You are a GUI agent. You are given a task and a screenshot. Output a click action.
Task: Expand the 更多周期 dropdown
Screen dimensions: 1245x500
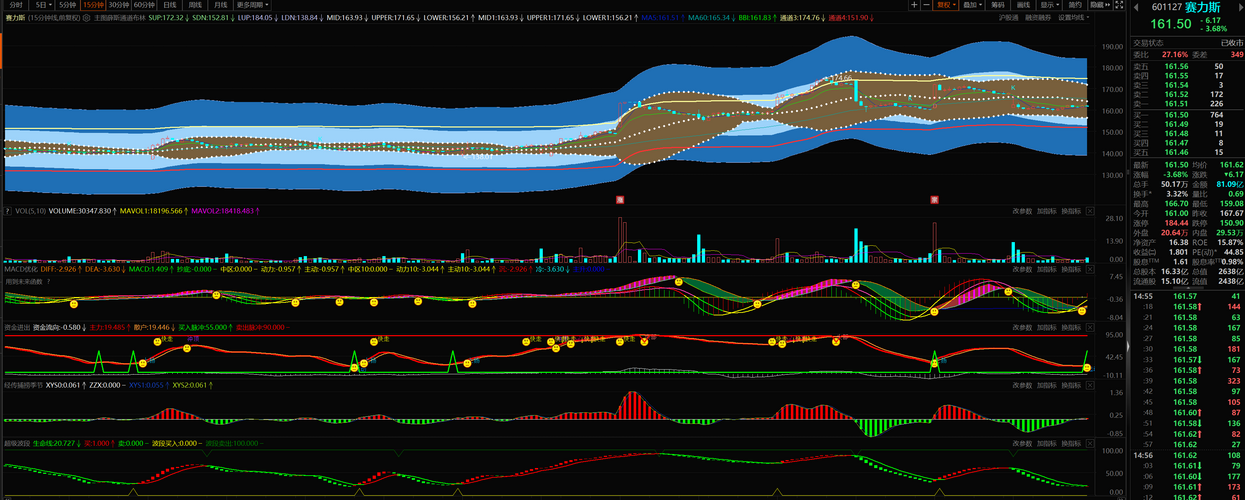pyautogui.click(x=251, y=5)
